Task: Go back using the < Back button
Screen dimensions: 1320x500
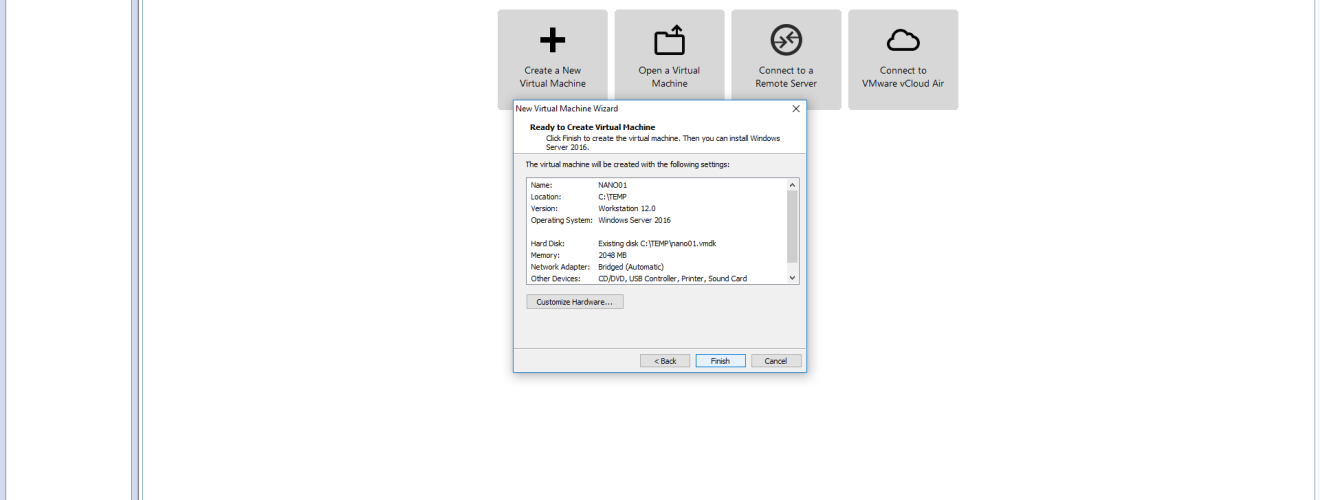Action: [665, 361]
